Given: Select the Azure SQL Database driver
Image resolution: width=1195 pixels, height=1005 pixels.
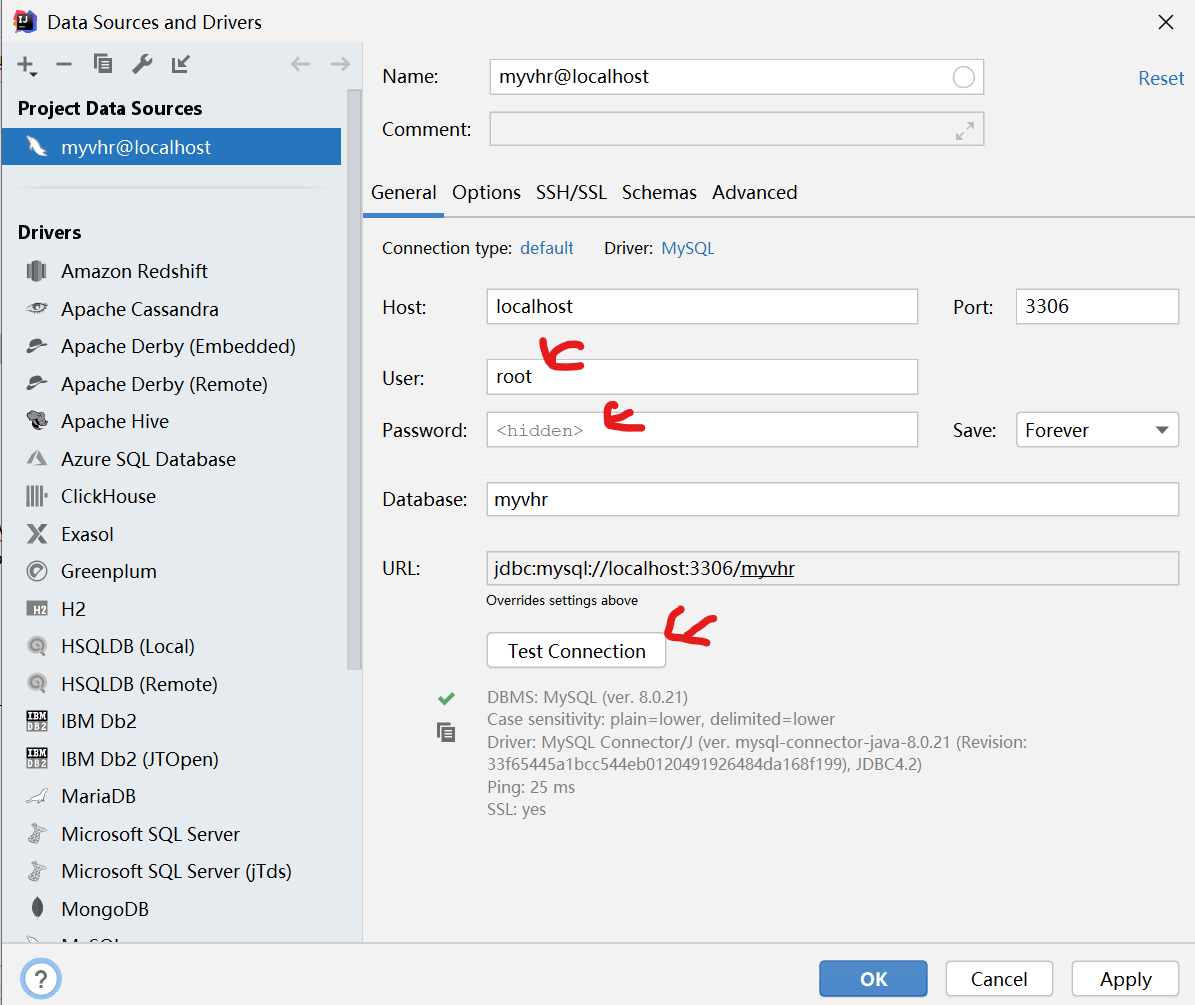Looking at the screenshot, I should click(149, 459).
